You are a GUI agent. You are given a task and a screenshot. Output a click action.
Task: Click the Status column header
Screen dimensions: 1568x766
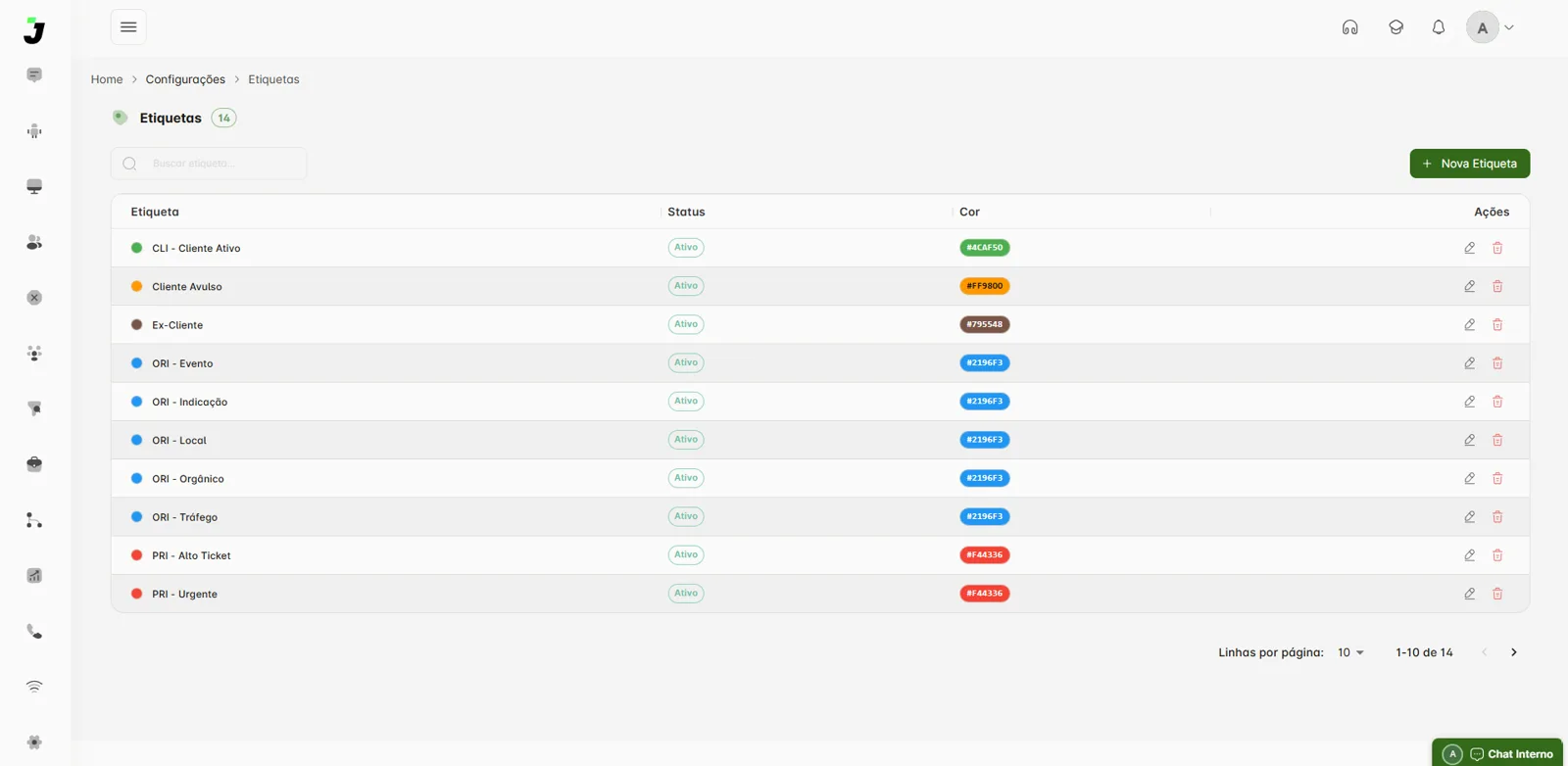click(686, 212)
